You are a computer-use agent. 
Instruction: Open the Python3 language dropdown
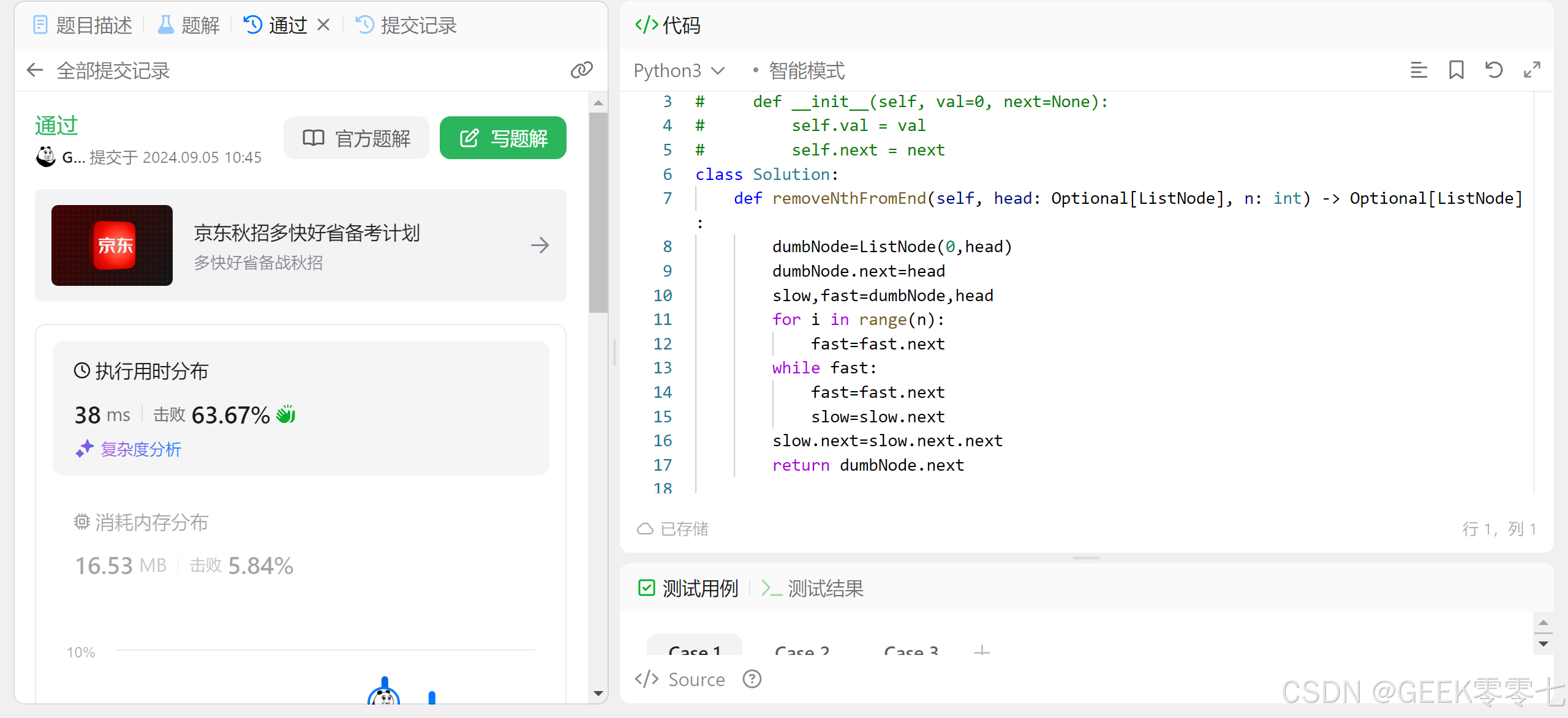(x=679, y=71)
